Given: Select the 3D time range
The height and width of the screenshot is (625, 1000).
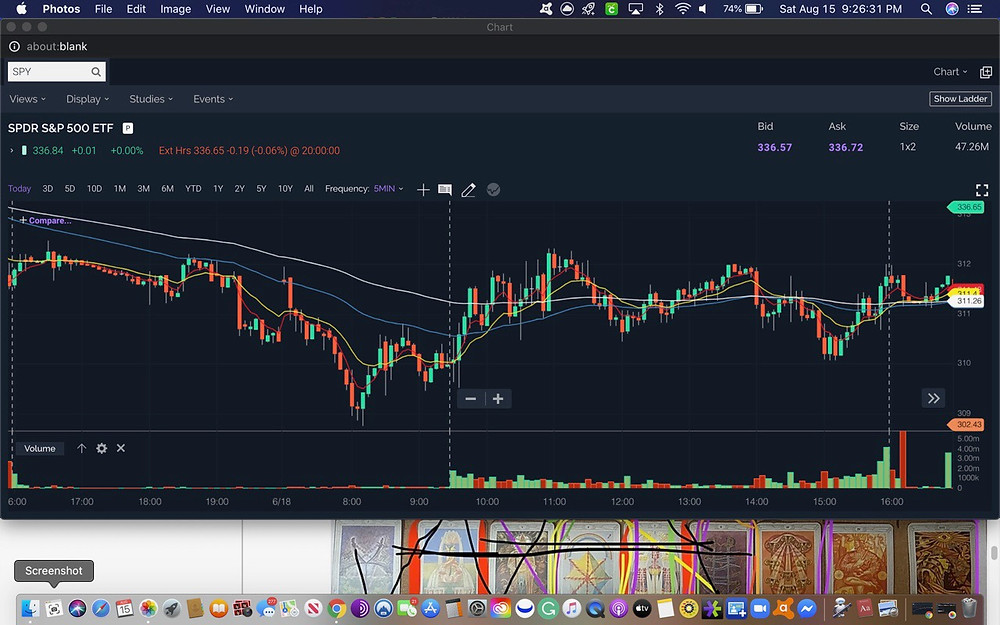Looking at the screenshot, I should [x=48, y=189].
